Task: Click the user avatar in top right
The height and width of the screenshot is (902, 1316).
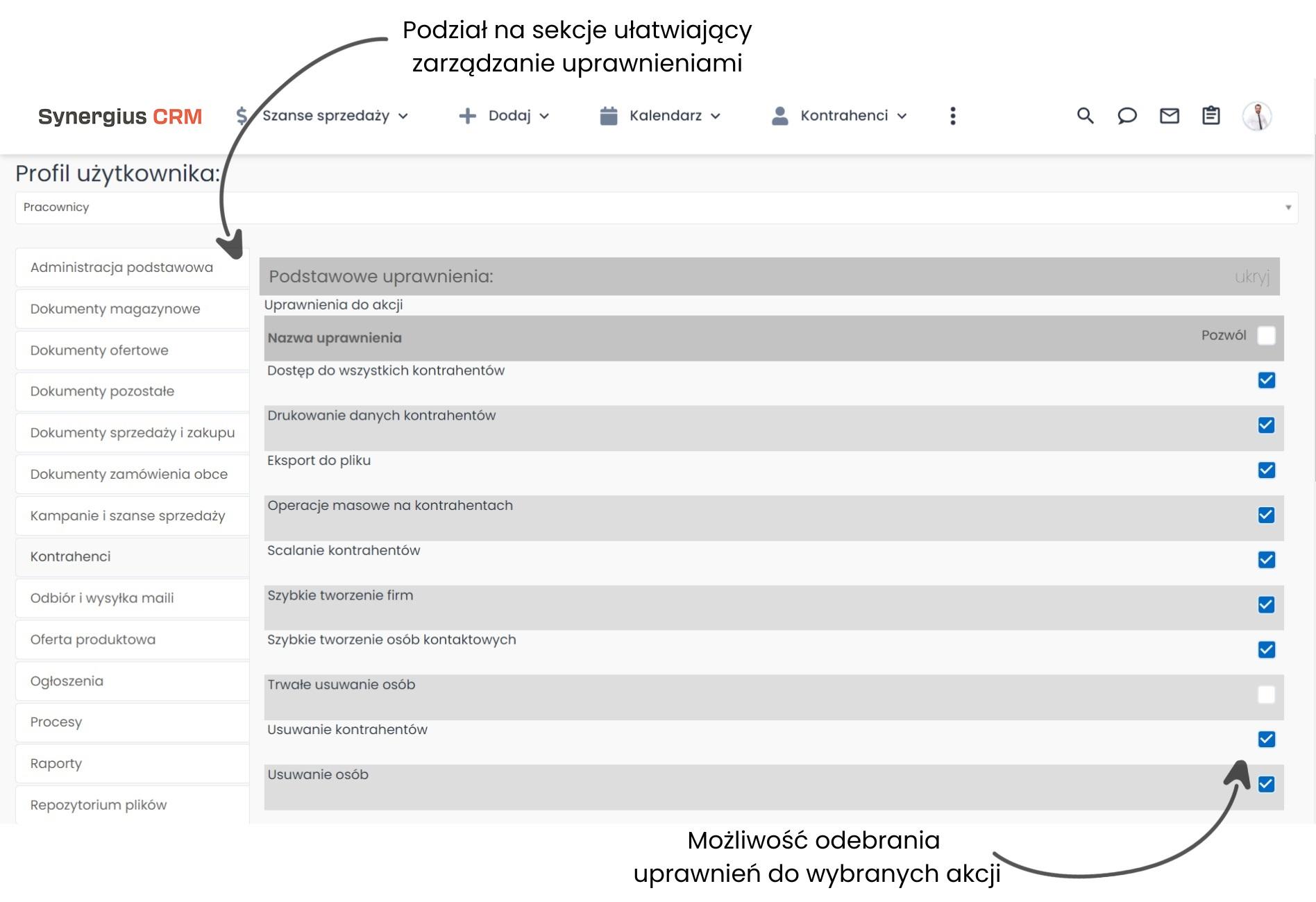Action: click(x=1258, y=116)
